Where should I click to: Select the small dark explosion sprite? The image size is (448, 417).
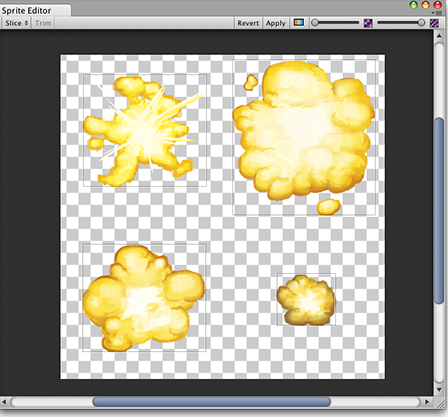(x=306, y=299)
